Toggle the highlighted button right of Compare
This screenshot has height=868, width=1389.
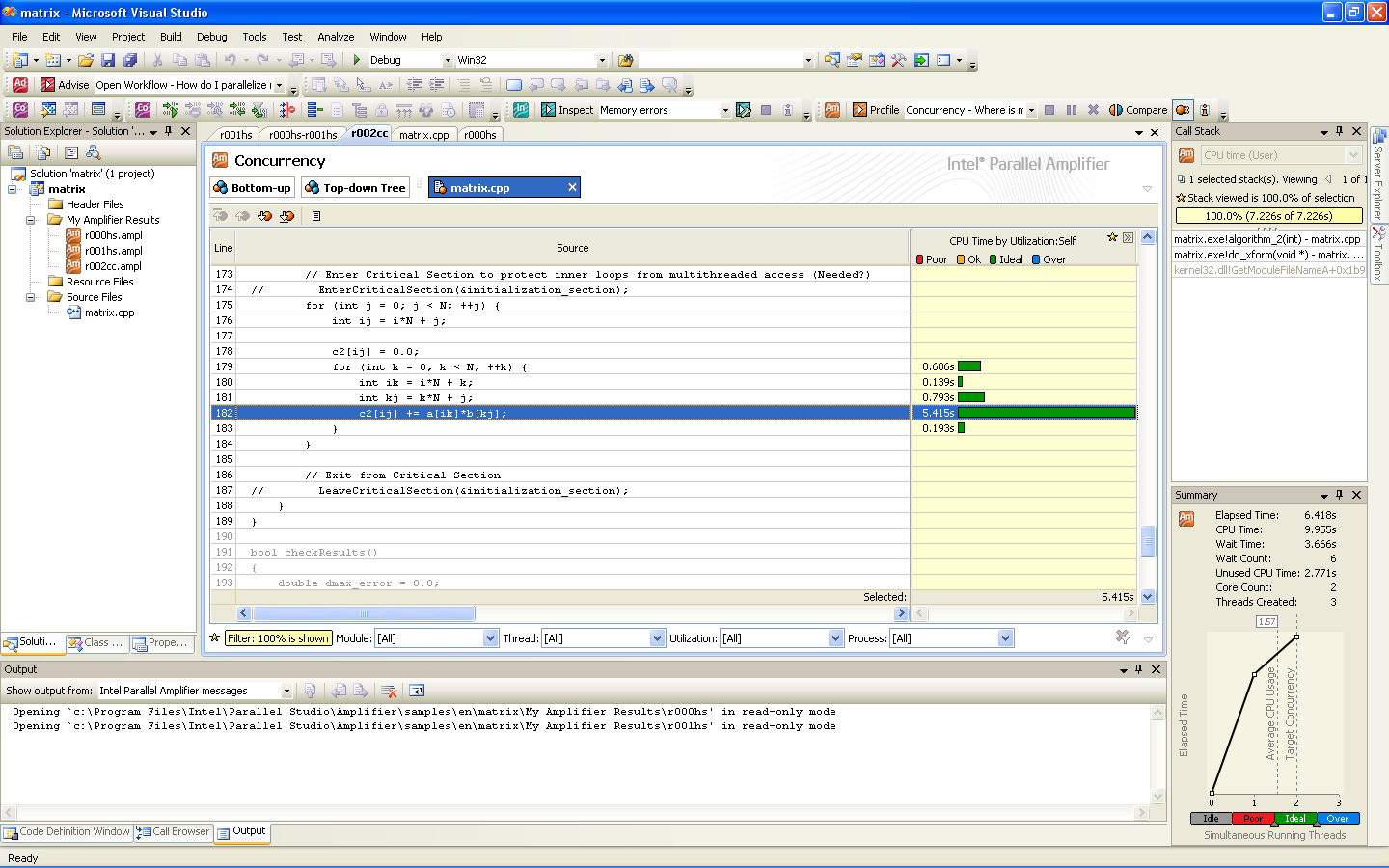click(1183, 110)
